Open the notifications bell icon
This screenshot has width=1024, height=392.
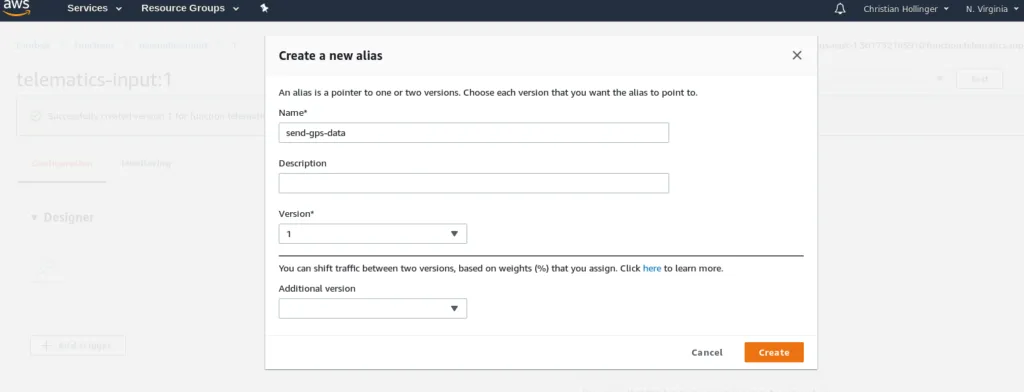coord(840,9)
